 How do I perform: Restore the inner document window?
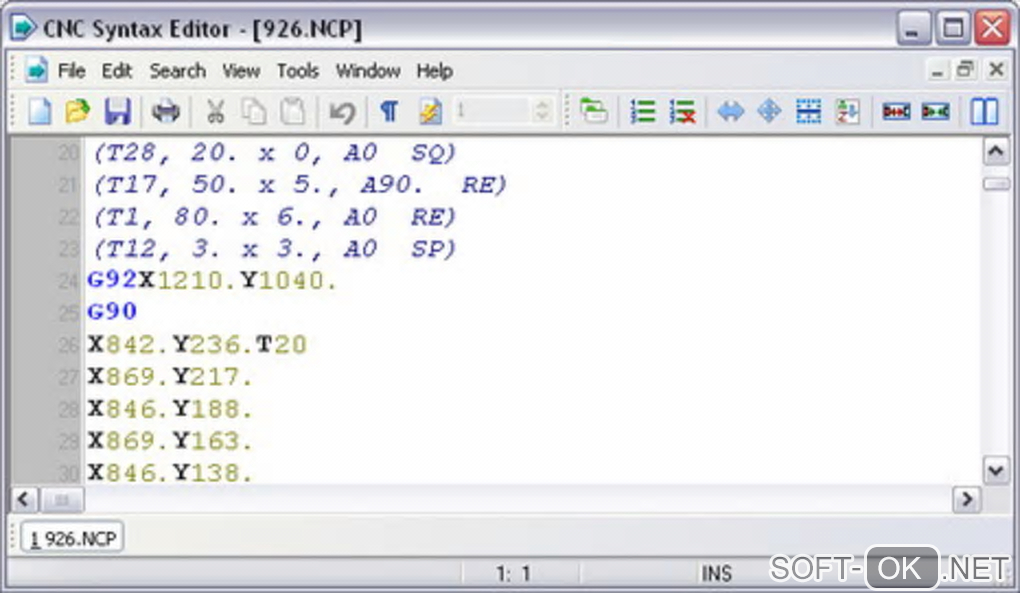click(965, 69)
